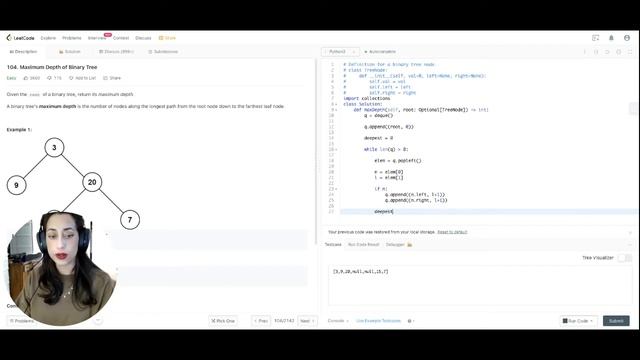Click the LeetCode logo
The width and height of the screenshot is (640, 360).
pos(20,38)
